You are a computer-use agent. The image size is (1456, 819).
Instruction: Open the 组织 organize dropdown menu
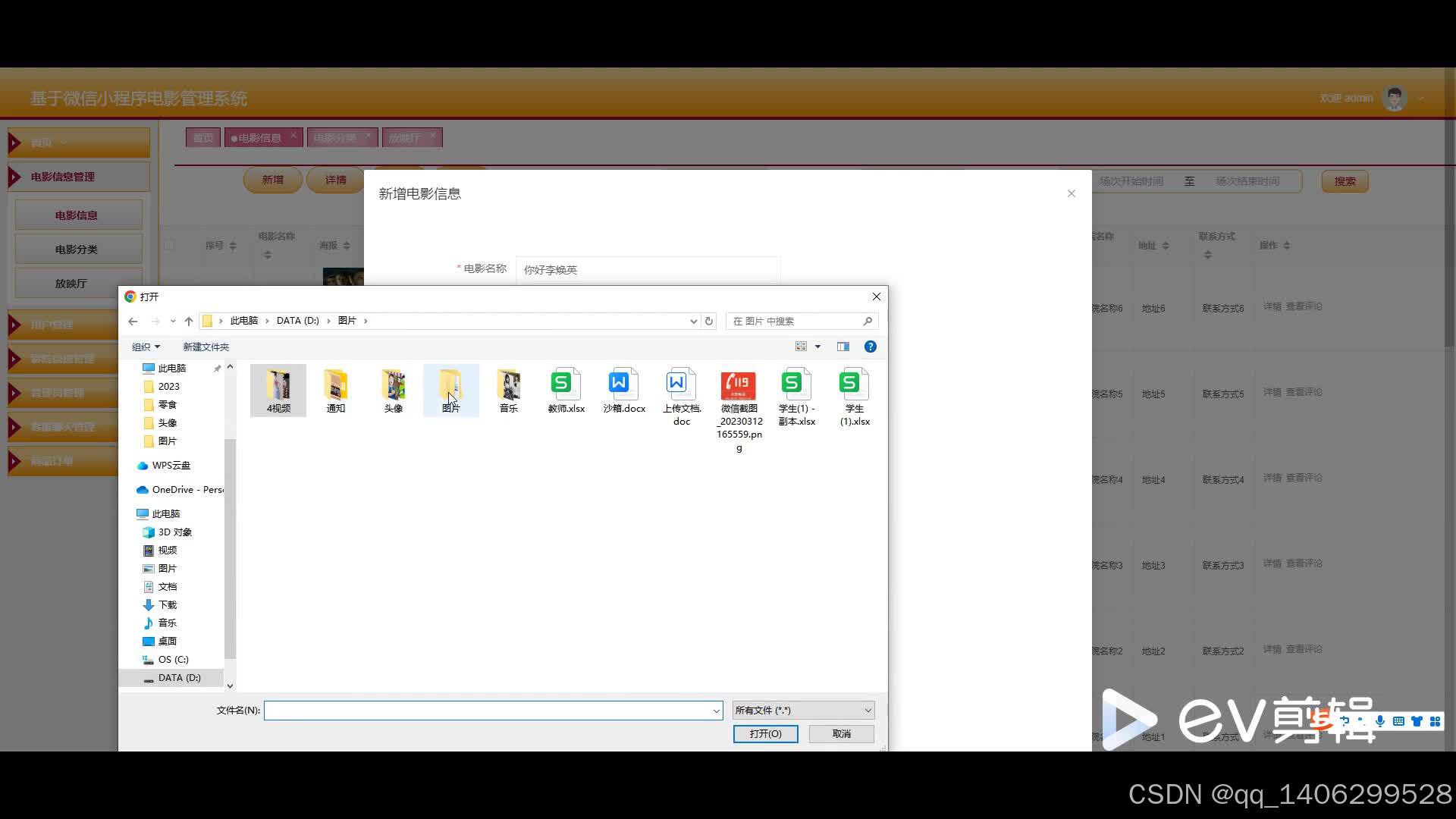146,347
